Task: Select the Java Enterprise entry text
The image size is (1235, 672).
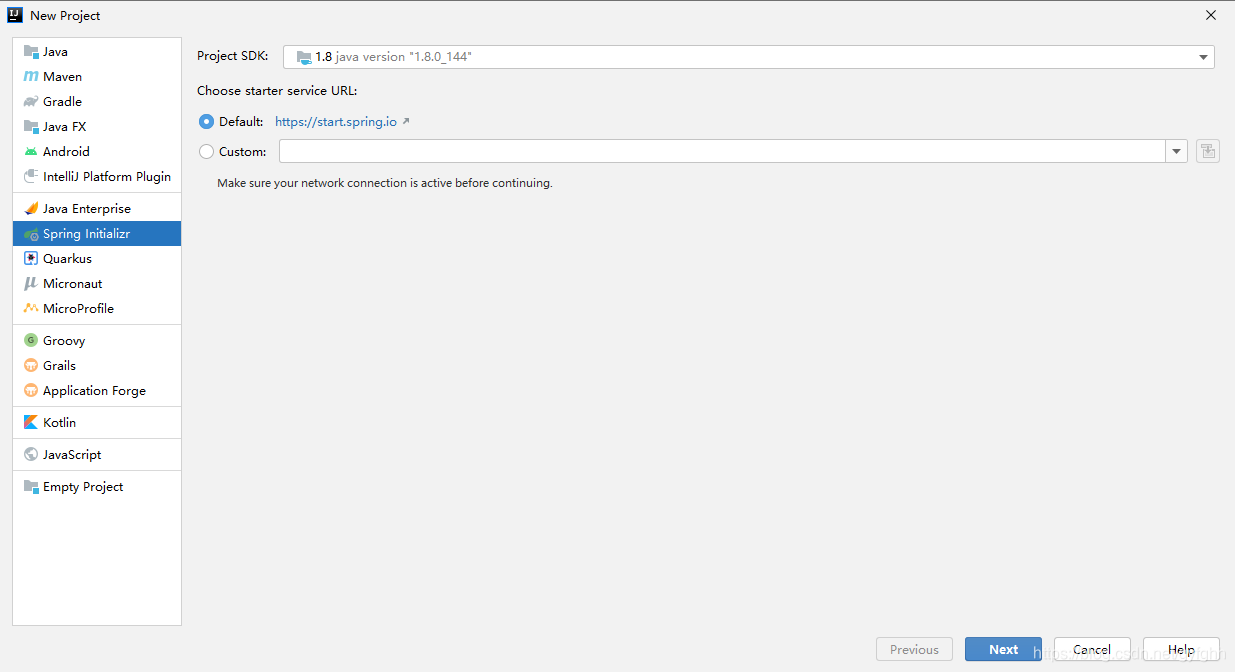Action: click(87, 208)
